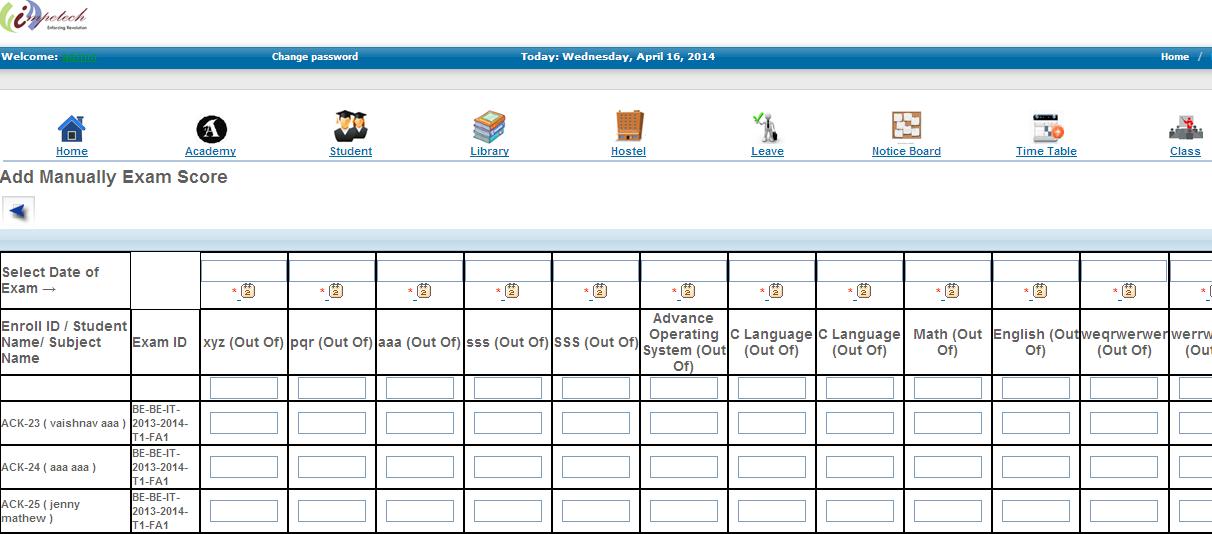The image size is (1212, 534).
Task: Open the Hostel building icon
Action: 629,126
